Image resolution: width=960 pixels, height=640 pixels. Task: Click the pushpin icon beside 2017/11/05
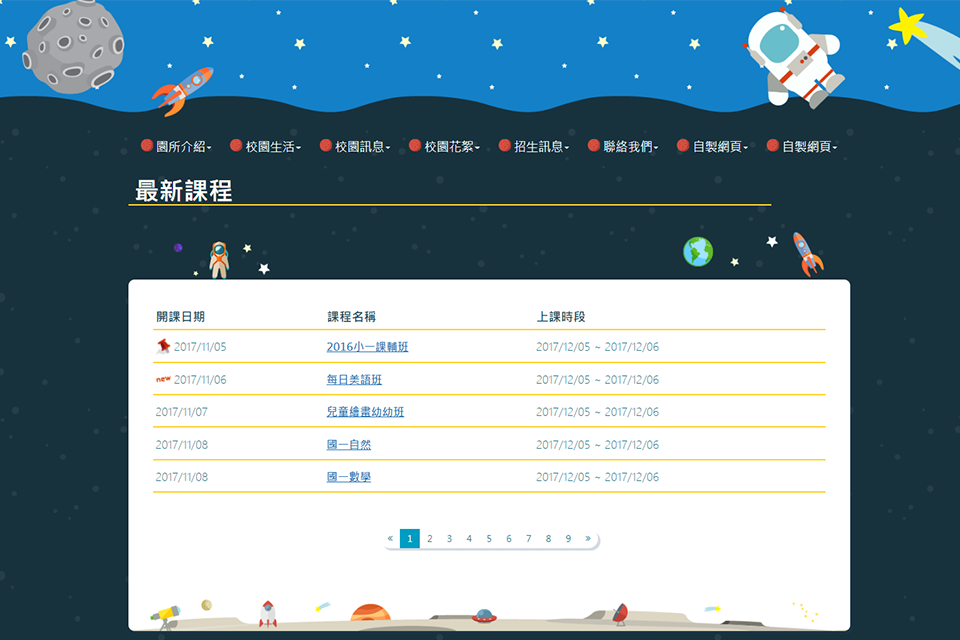point(163,345)
